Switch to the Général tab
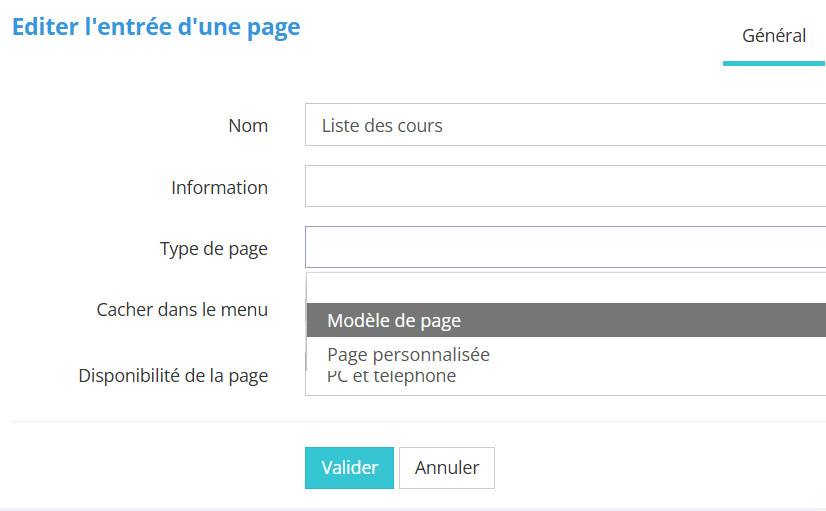Viewport: 826px width, 511px height. click(773, 36)
